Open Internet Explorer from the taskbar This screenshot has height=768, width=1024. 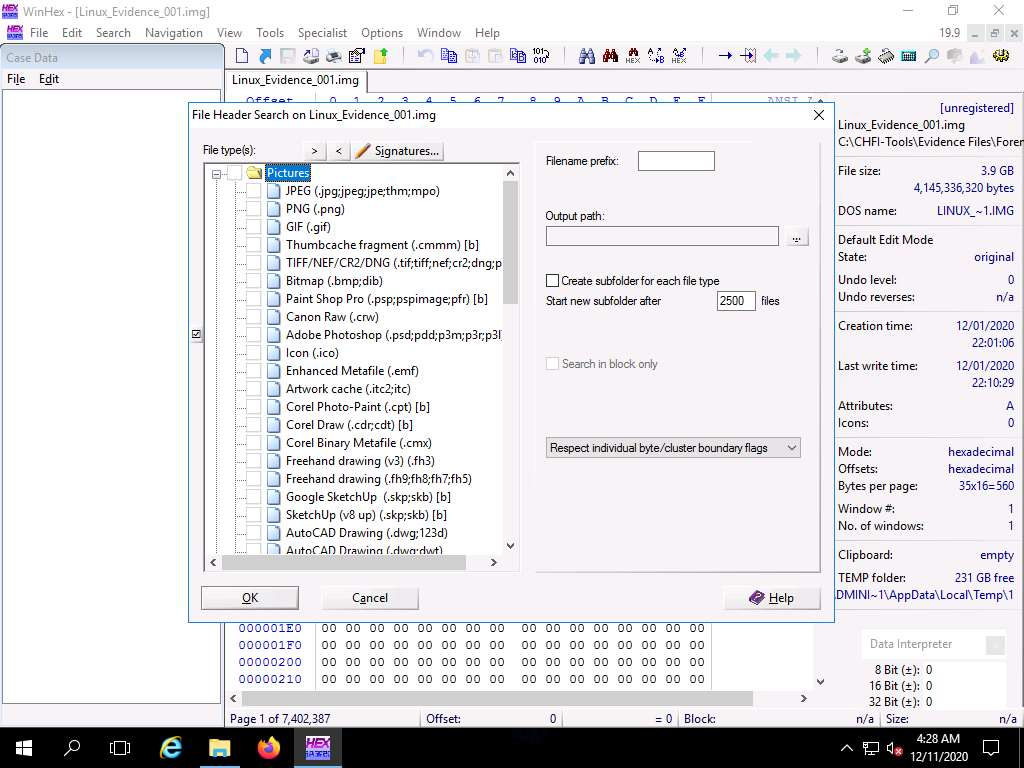pos(170,748)
